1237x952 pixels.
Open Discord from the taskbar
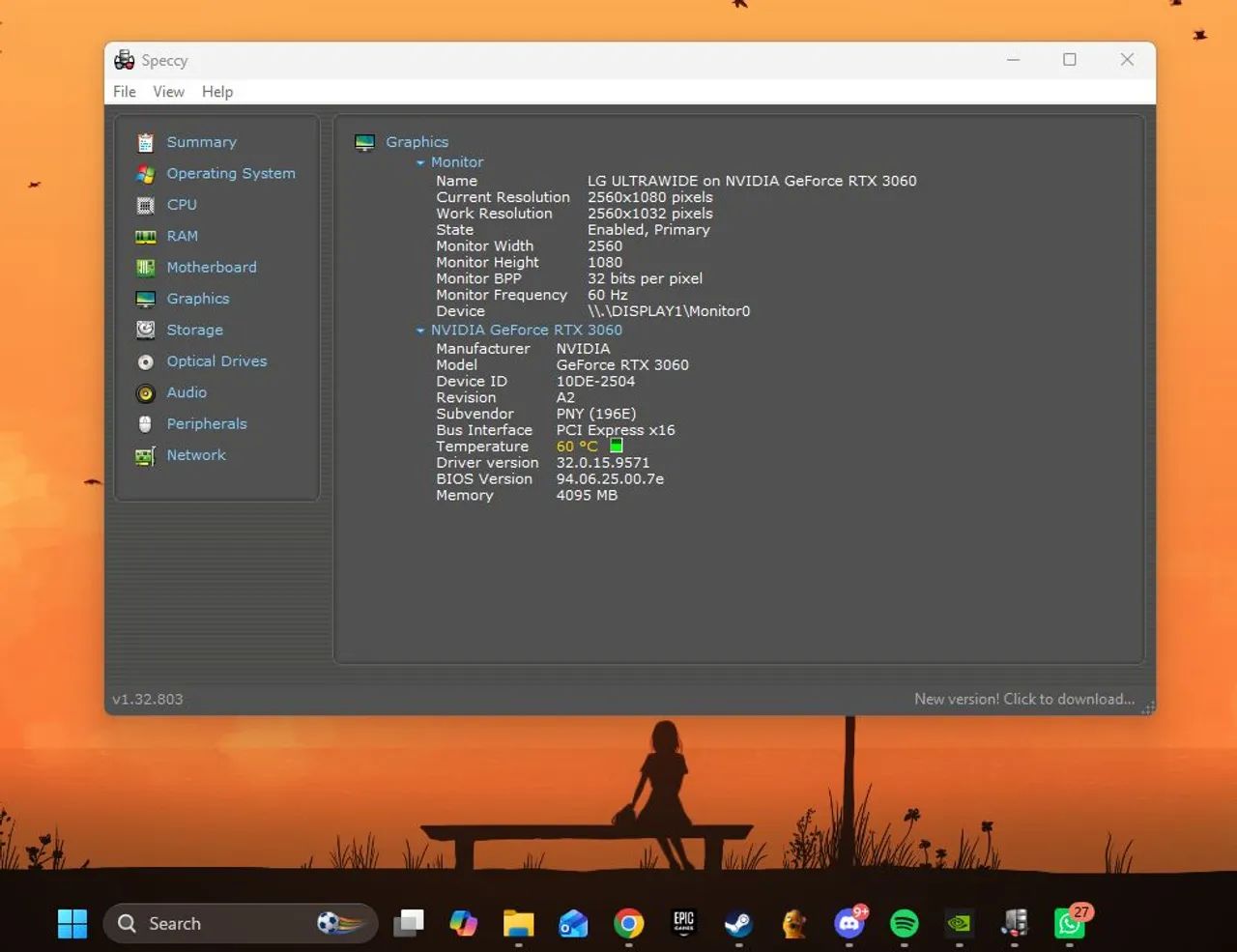tap(849, 923)
